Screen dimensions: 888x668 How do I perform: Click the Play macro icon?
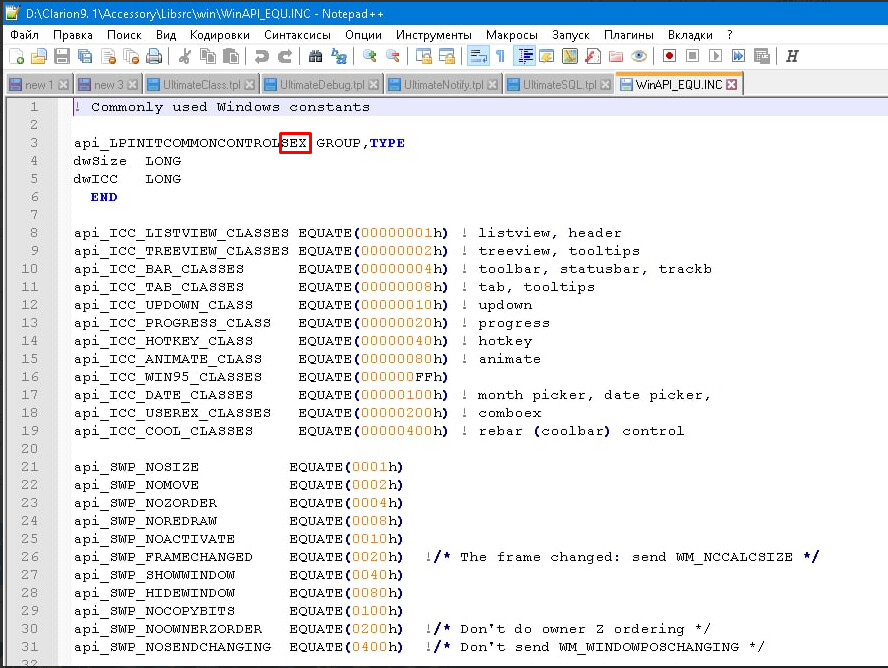[716, 56]
